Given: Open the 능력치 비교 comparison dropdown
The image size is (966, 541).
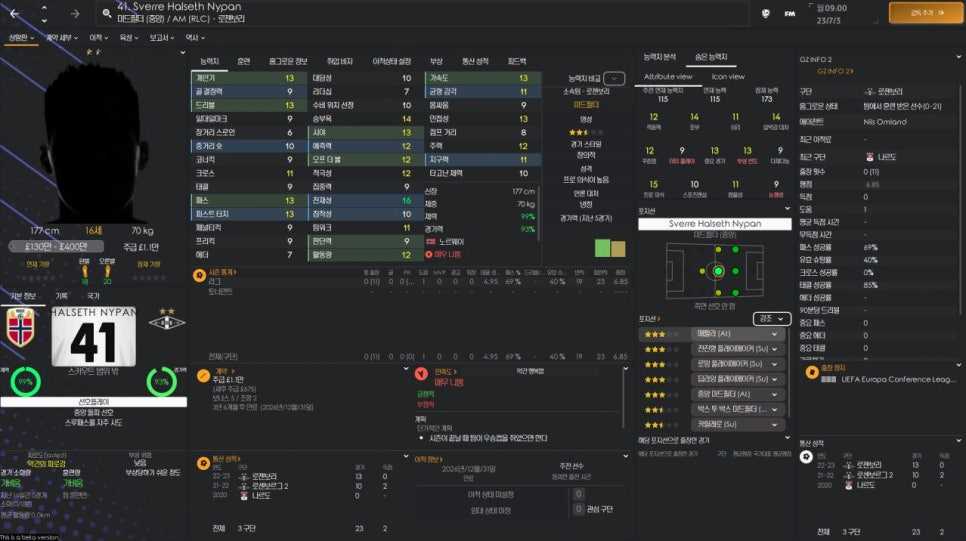Looking at the screenshot, I should pyautogui.click(x=613, y=78).
